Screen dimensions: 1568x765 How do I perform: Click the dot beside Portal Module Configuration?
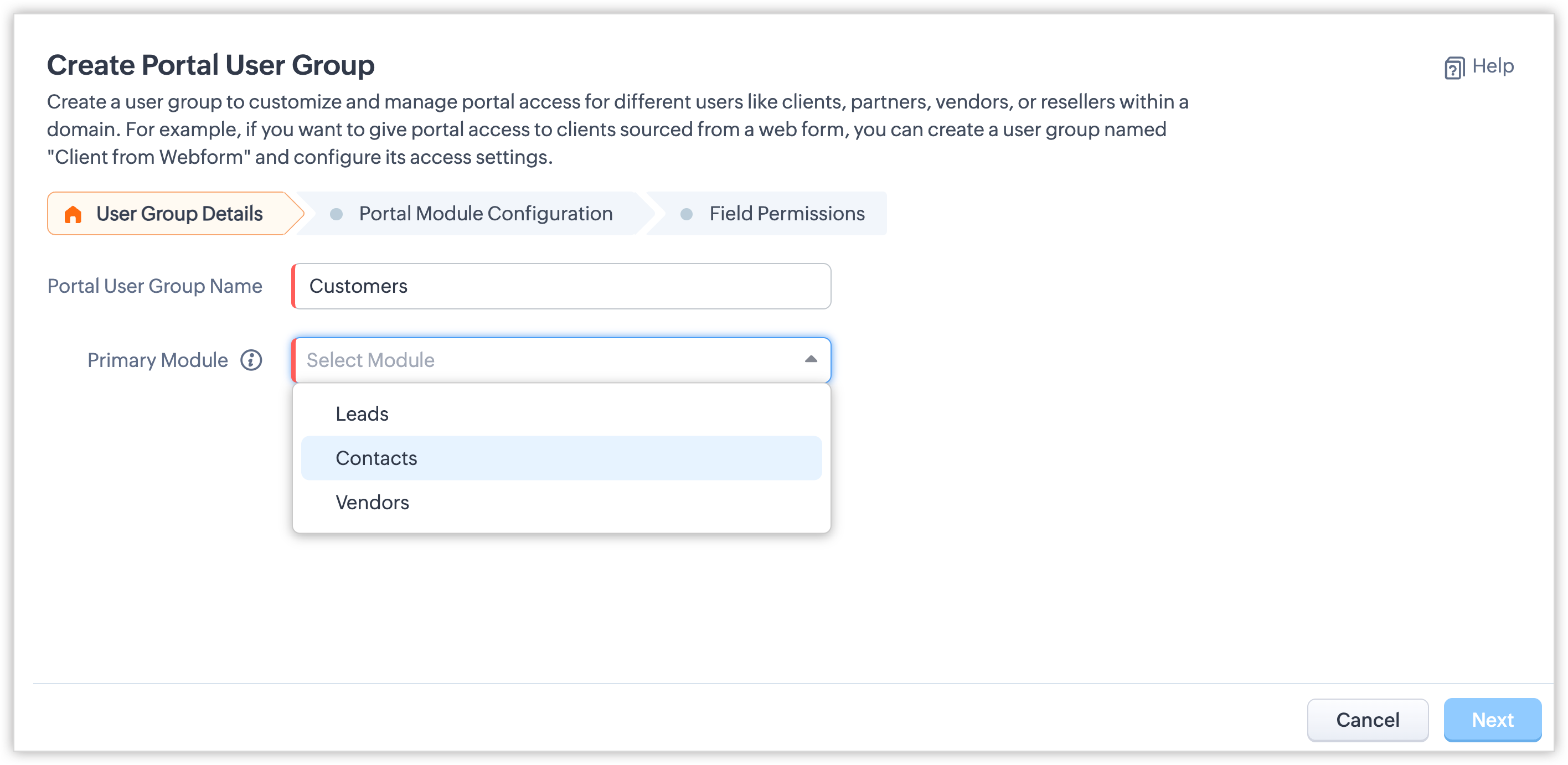[x=336, y=214]
